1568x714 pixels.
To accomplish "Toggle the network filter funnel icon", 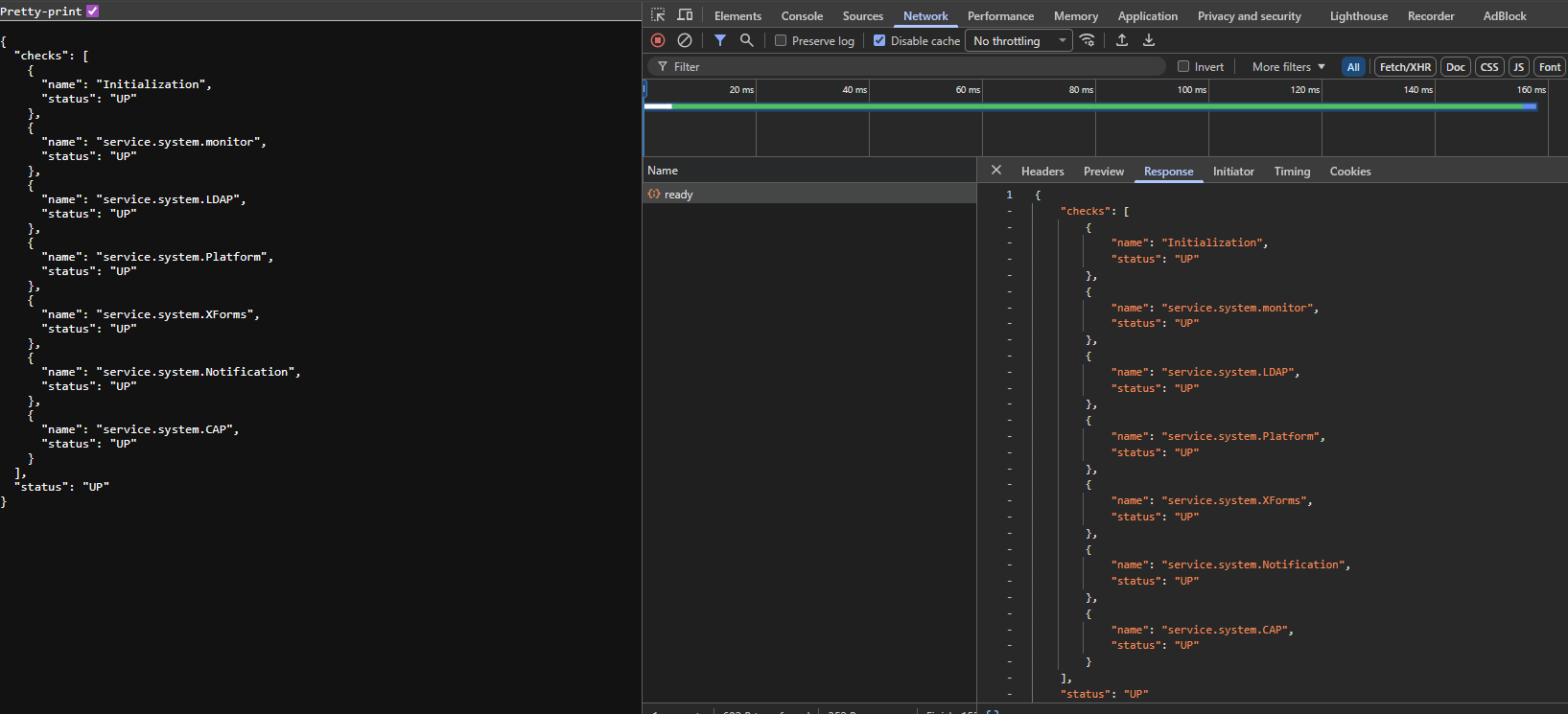I will (x=720, y=40).
